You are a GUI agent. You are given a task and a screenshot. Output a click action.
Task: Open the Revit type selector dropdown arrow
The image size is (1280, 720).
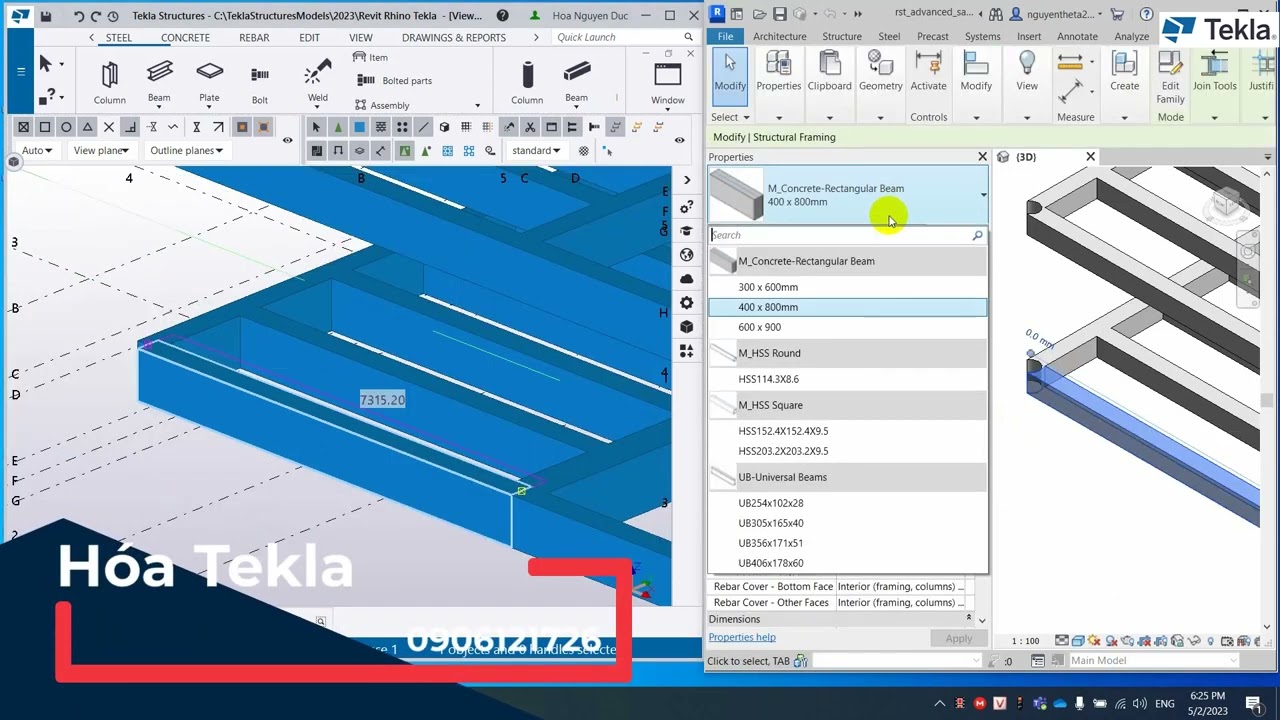pos(983,195)
